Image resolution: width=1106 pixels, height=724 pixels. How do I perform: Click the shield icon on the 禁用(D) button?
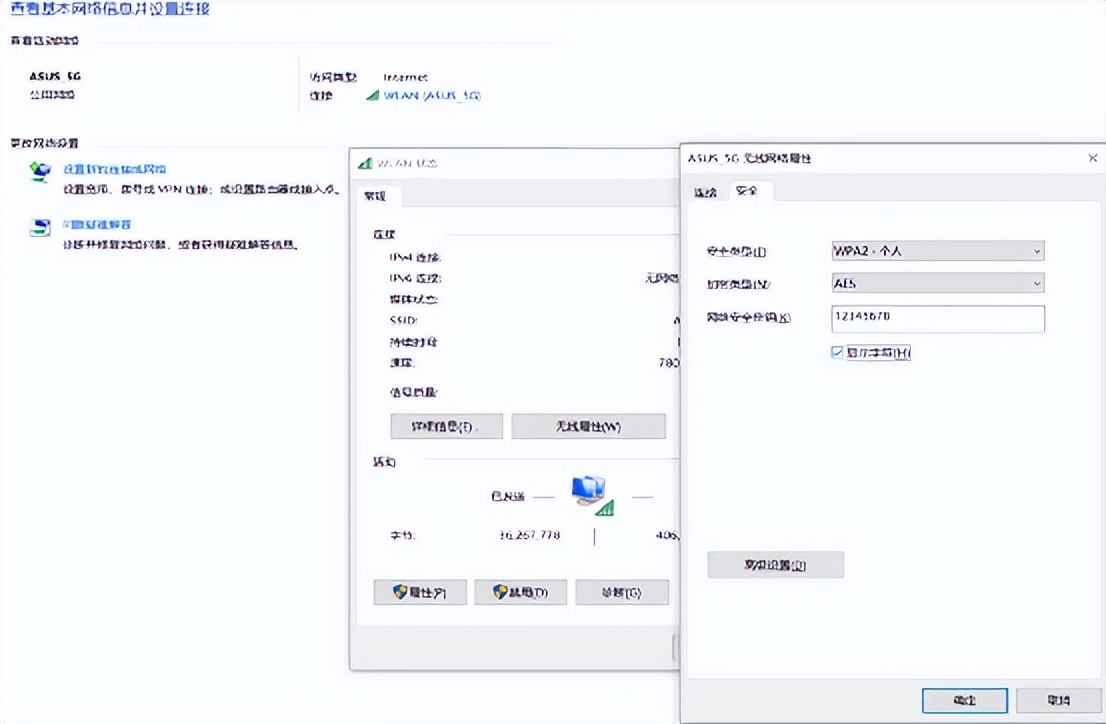(498, 592)
